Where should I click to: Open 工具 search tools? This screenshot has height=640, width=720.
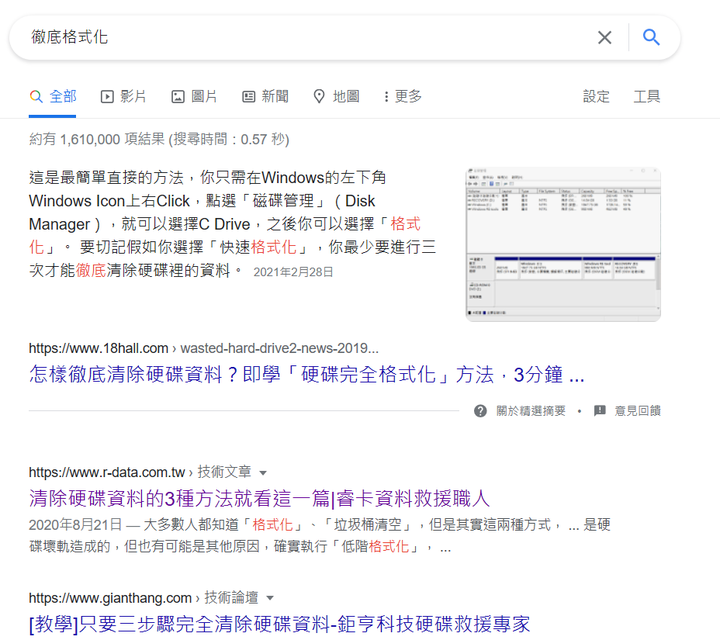pyautogui.click(x=647, y=96)
